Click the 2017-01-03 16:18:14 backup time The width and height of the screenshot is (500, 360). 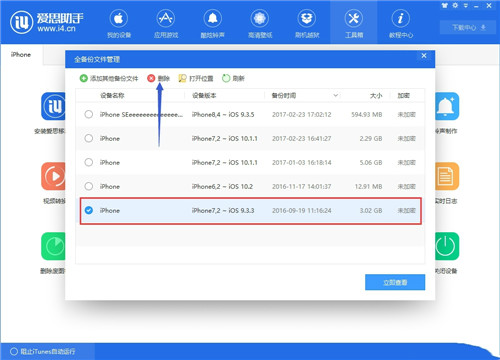point(302,163)
